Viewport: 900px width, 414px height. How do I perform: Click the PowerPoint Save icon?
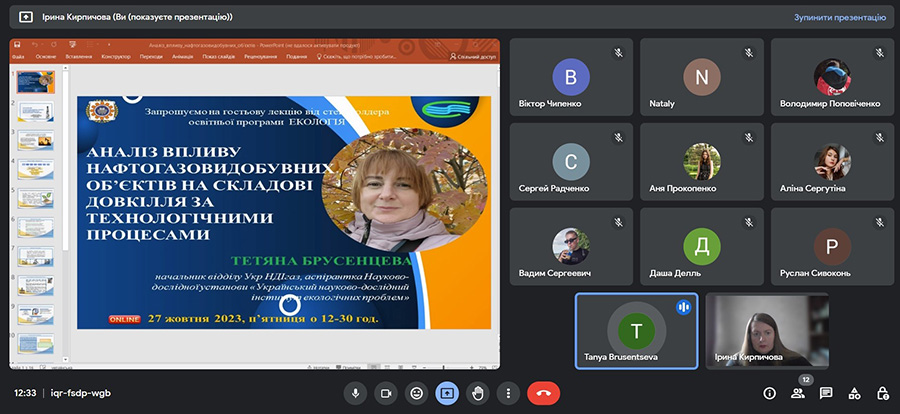coord(17,44)
